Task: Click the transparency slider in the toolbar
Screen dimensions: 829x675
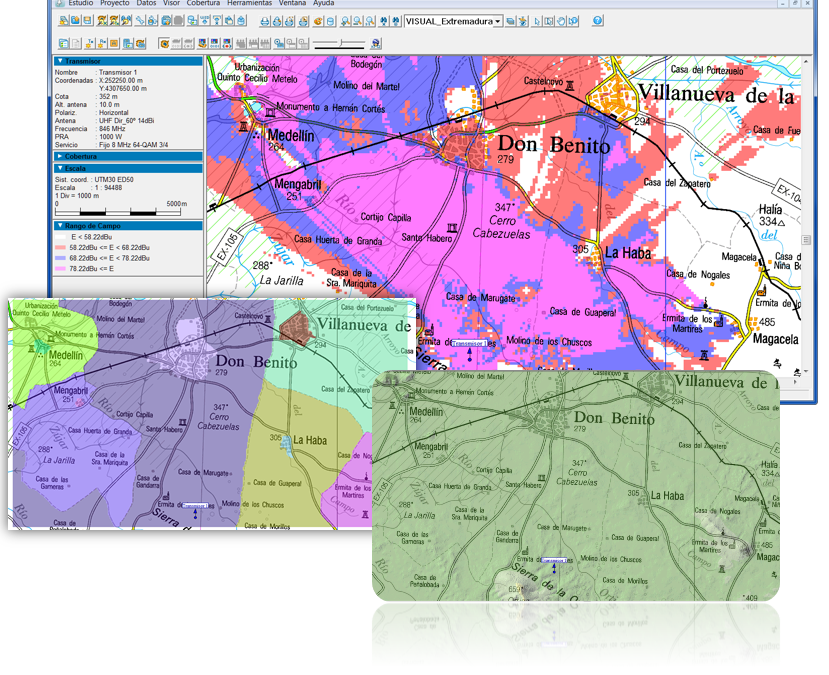Action: [339, 43]
